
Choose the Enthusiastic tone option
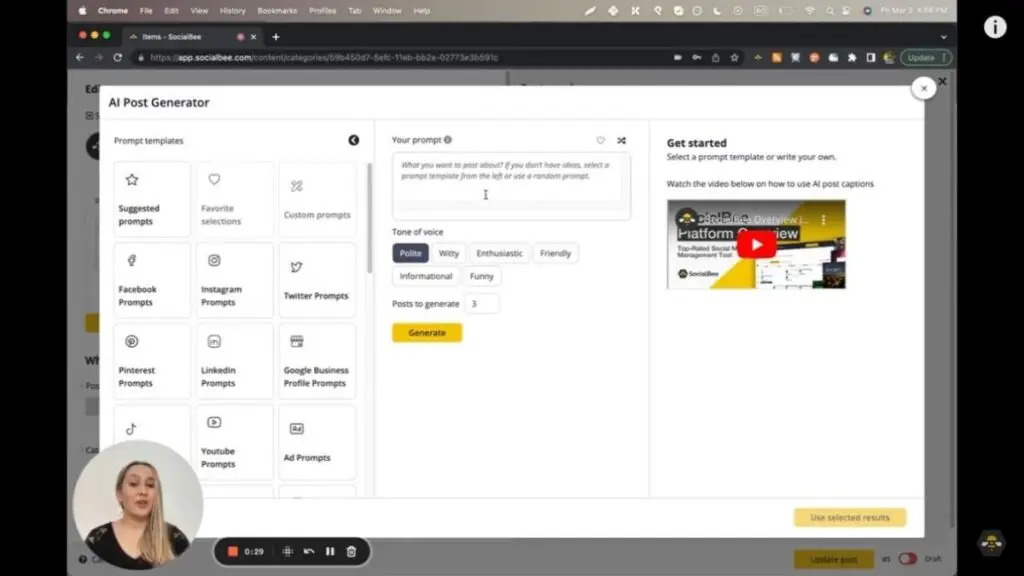click(499, 253)
